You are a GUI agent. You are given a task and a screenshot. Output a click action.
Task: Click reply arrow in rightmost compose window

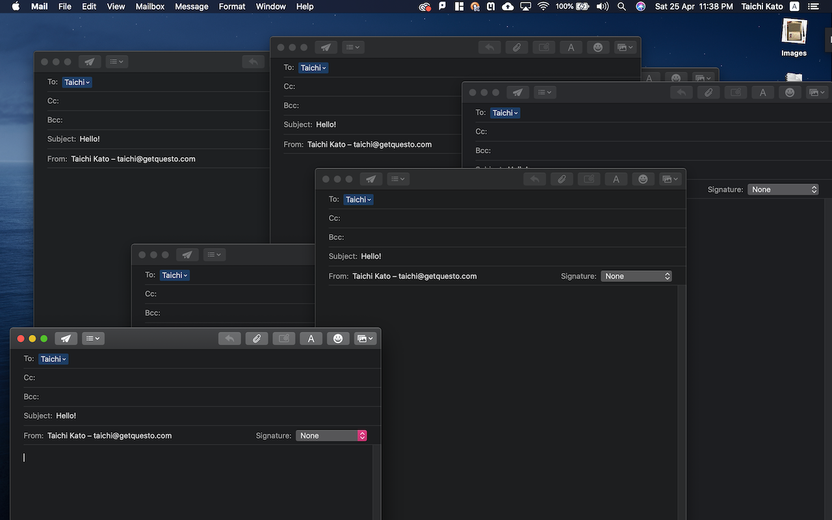681,92
